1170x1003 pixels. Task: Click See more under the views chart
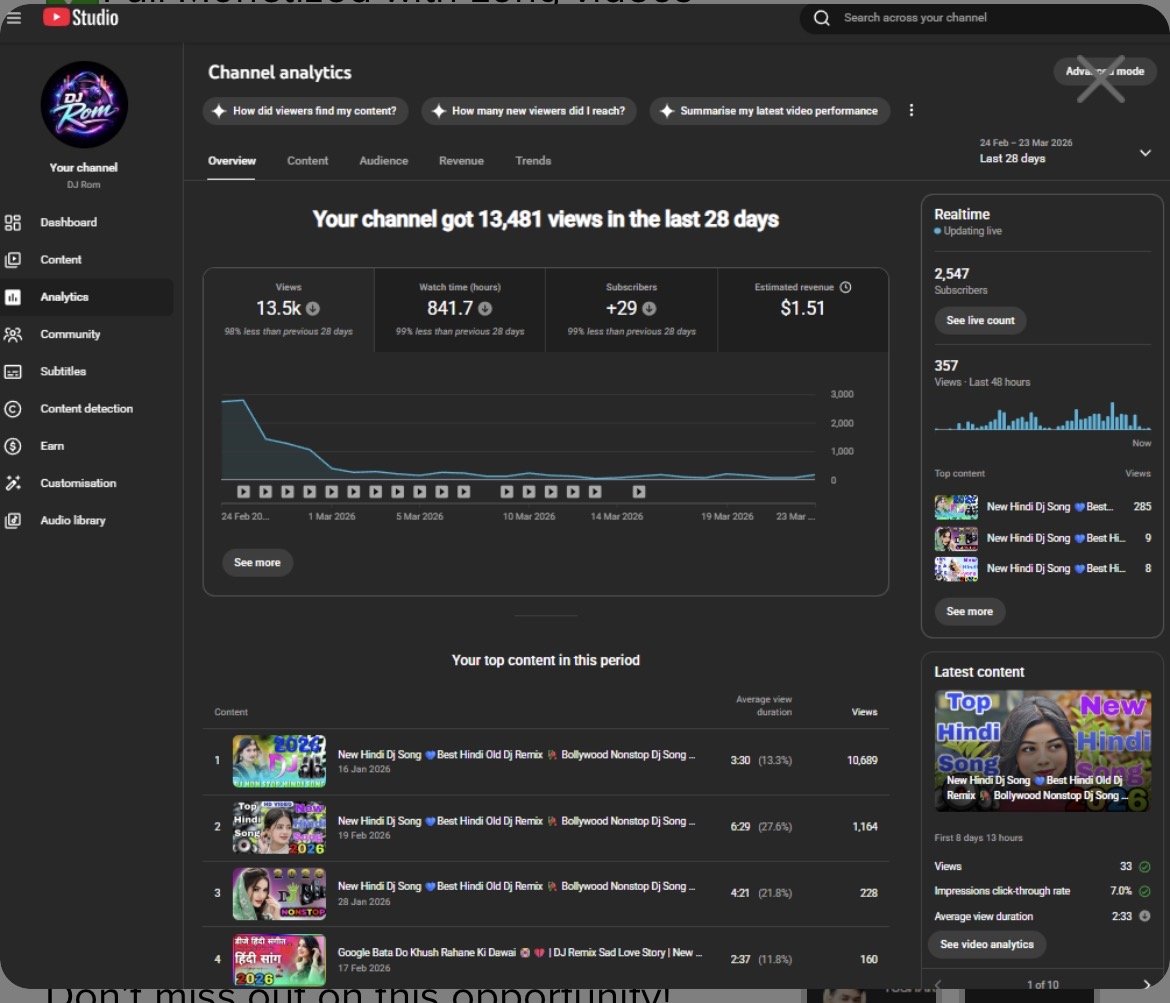point(257,563)
